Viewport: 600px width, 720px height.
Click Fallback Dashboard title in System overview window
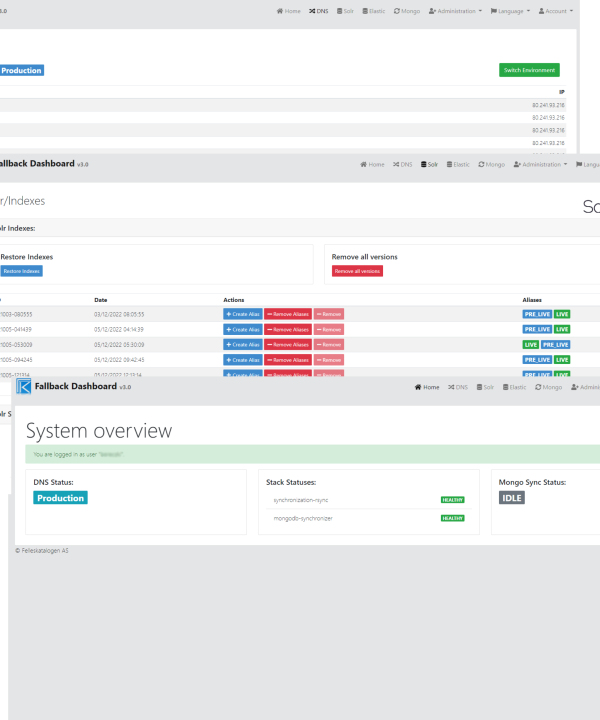[76, 386]
